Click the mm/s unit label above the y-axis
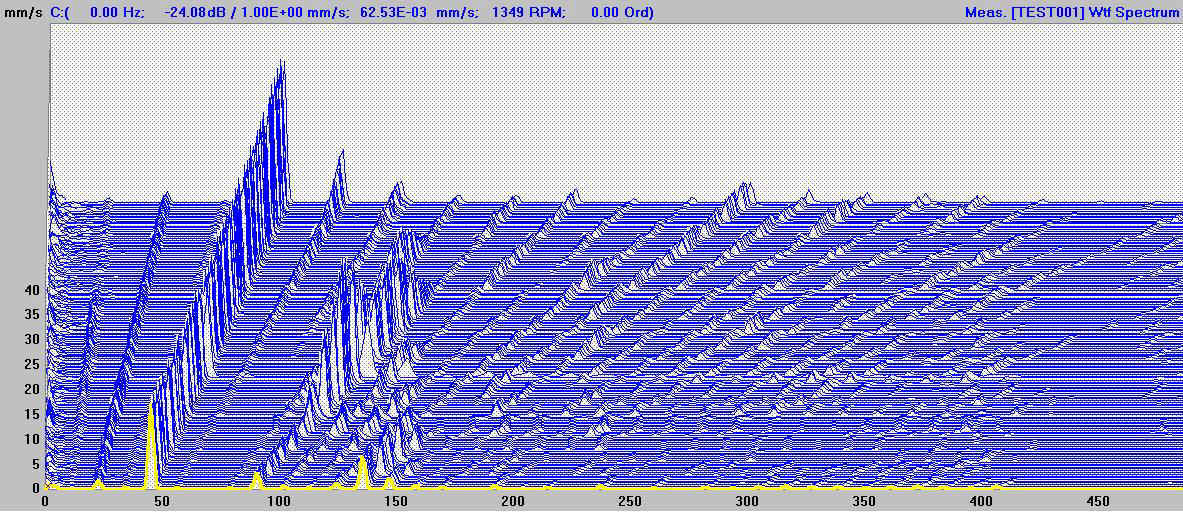Viewport: 1183px width, 512px height. coord(22,13)
